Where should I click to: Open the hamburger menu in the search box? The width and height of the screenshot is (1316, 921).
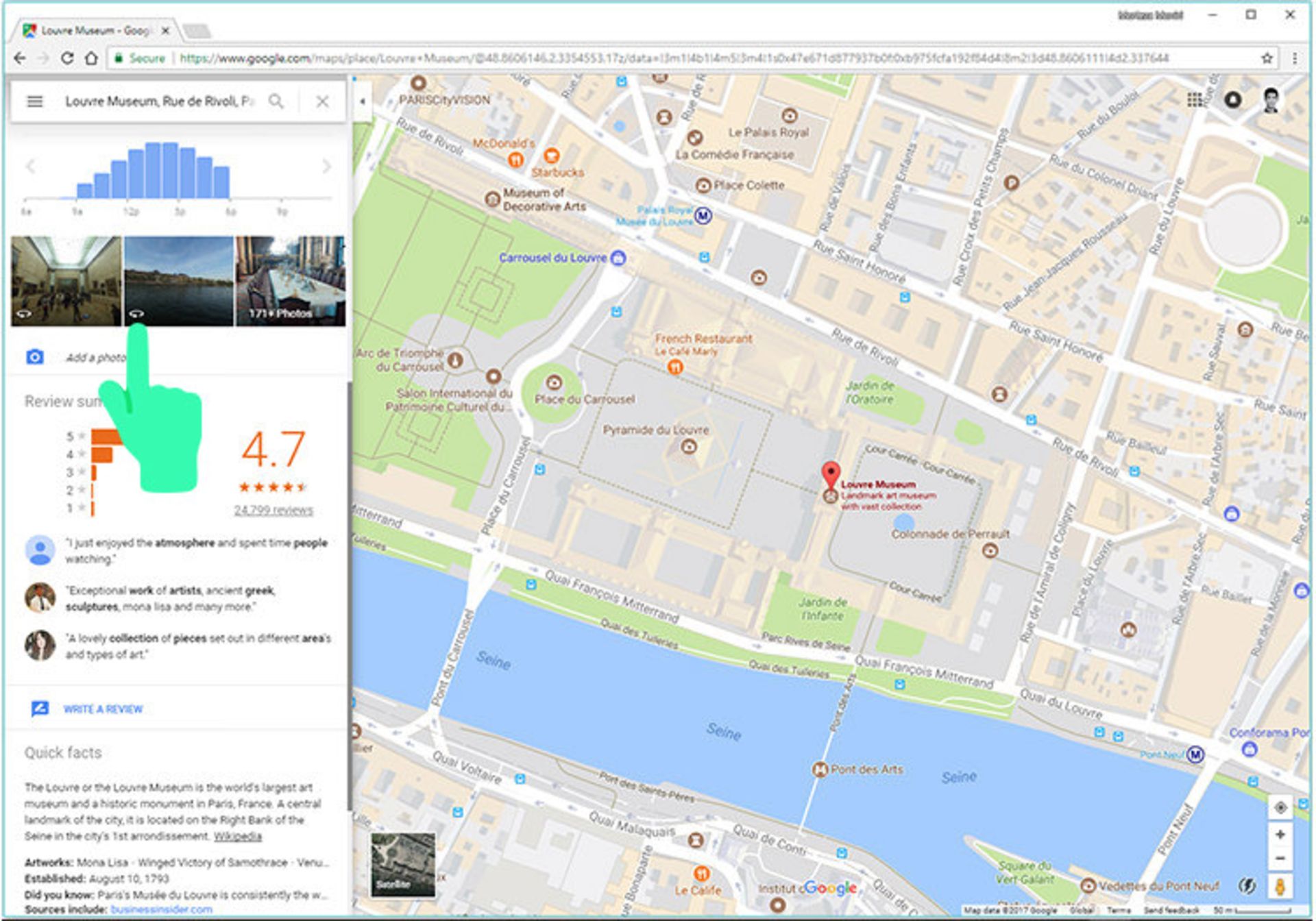[34, 101]
